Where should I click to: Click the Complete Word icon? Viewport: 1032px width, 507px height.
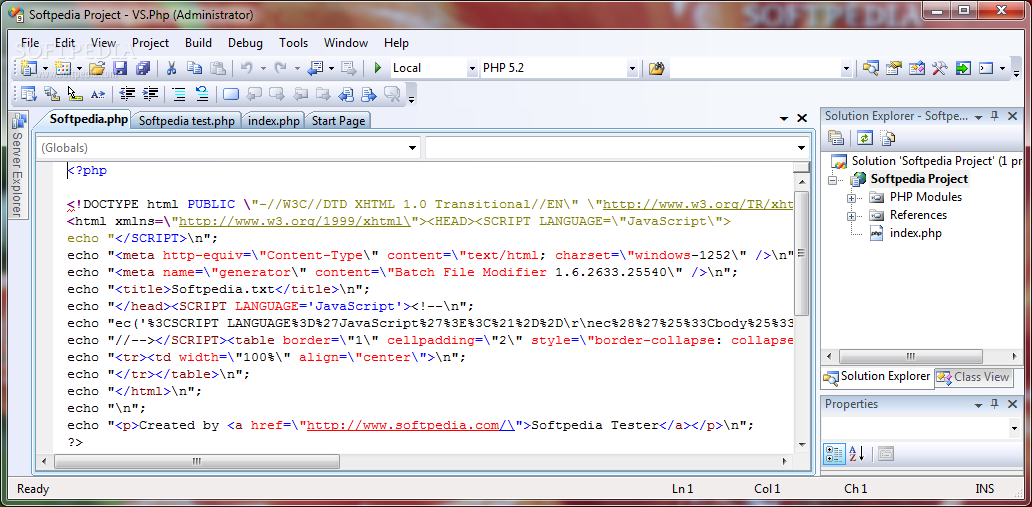pos(97,94)
